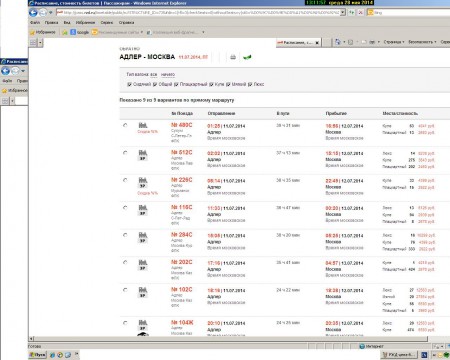450x360 pixels.
Task: Click the Google favorites bar shortcut
Action: pyautogui.click(x=80, y=32)
